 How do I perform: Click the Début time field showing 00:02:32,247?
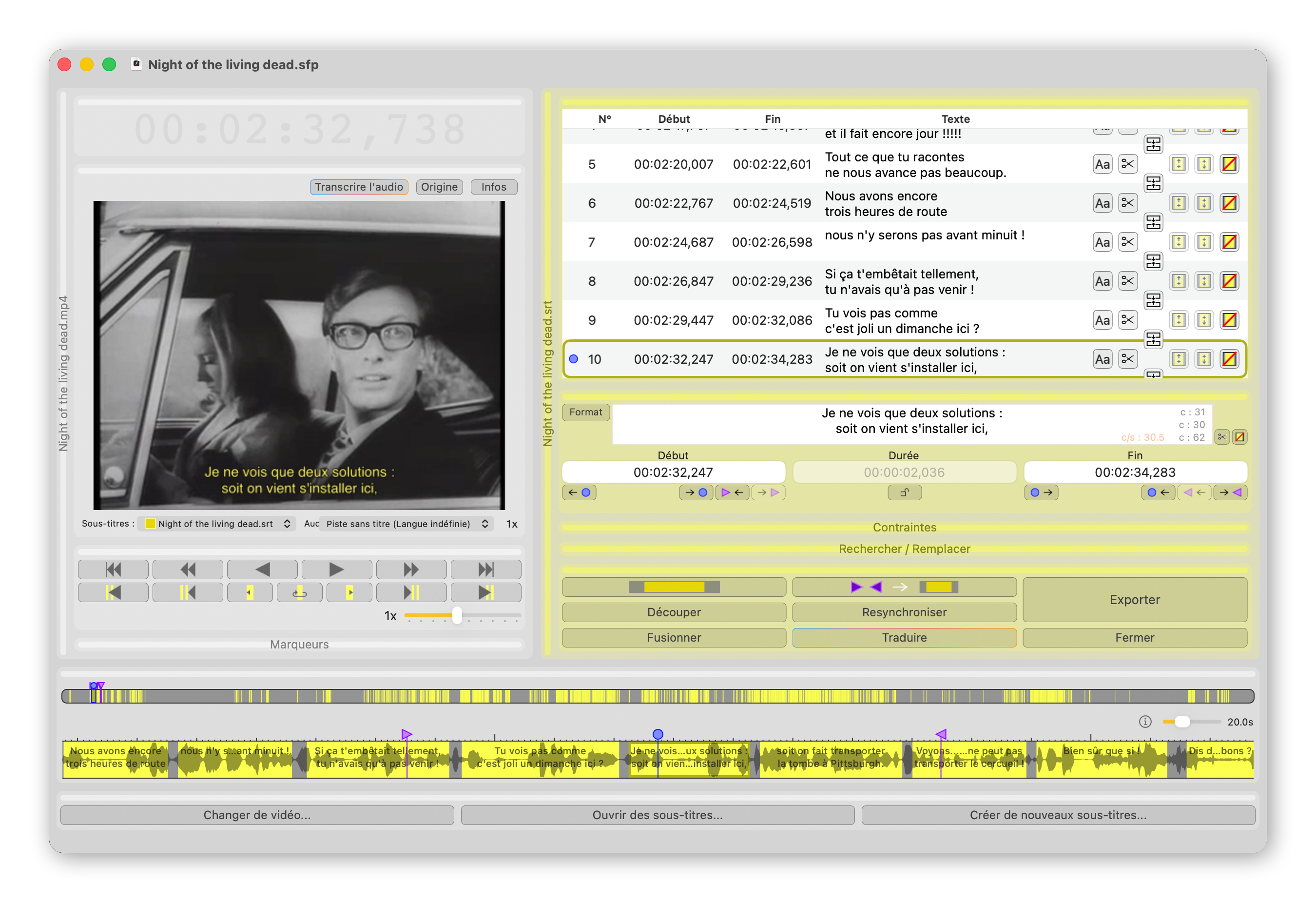673,472
